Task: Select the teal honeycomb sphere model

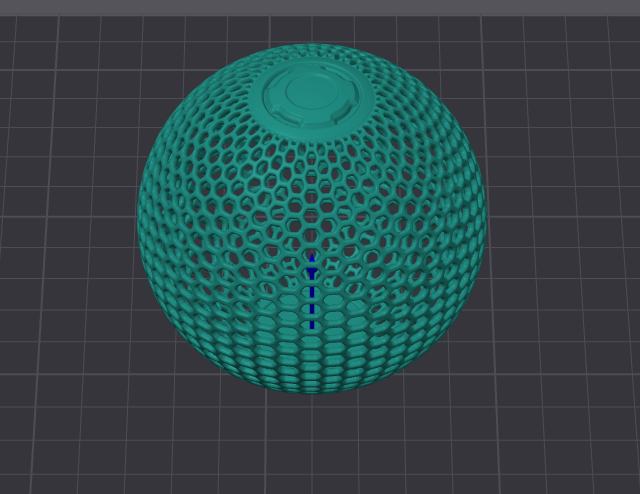Action: tap(311, 219)
